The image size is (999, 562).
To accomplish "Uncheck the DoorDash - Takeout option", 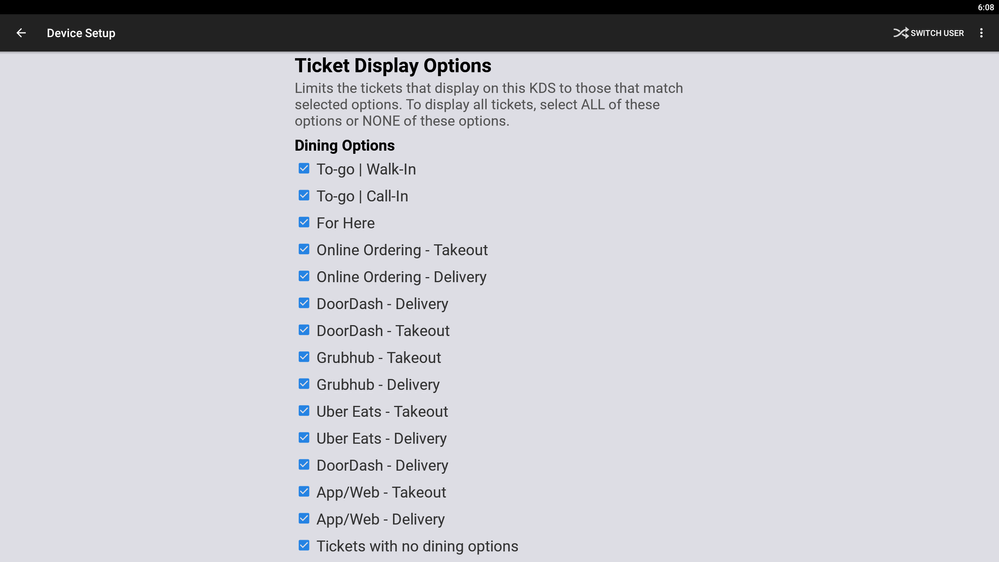I will click(304, 331).
